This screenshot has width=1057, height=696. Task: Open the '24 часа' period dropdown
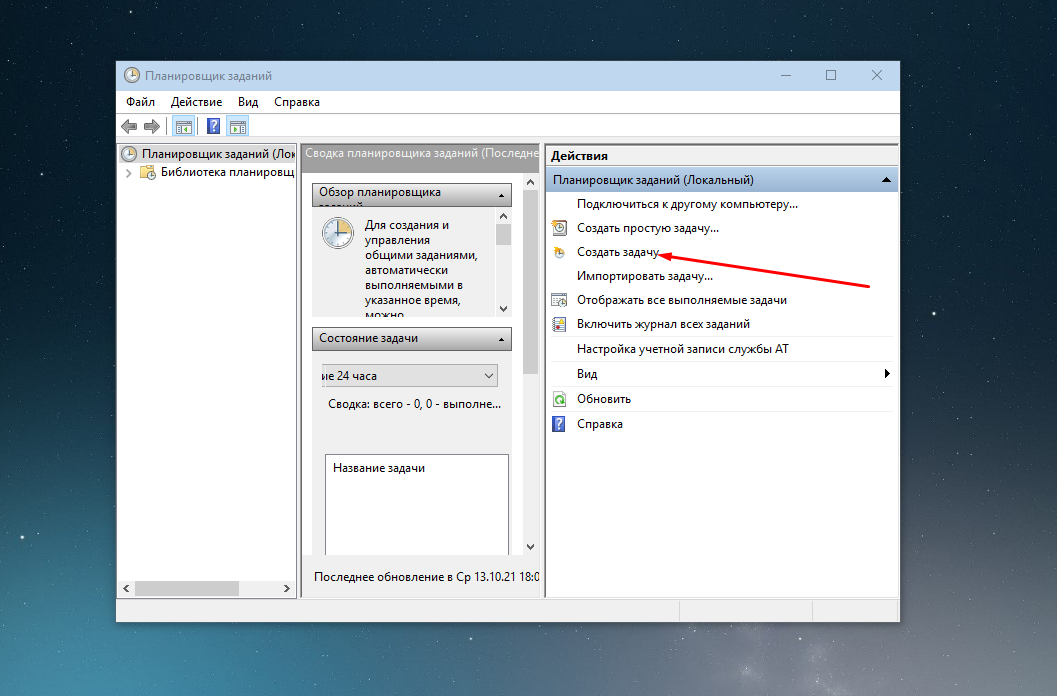[x=489, y=376]
